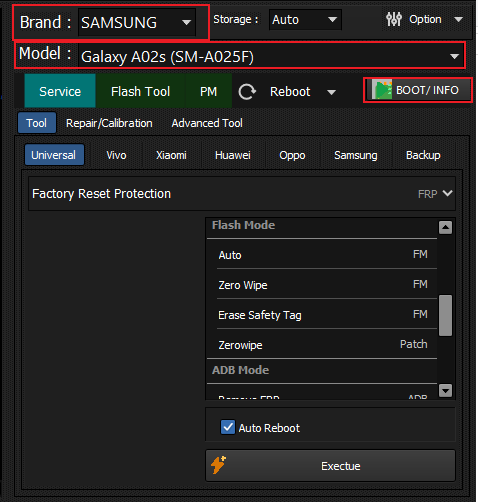Click the lightning bolt icon on Execute
The width and height of the screenshot is (478, 502).
point(219,465)
